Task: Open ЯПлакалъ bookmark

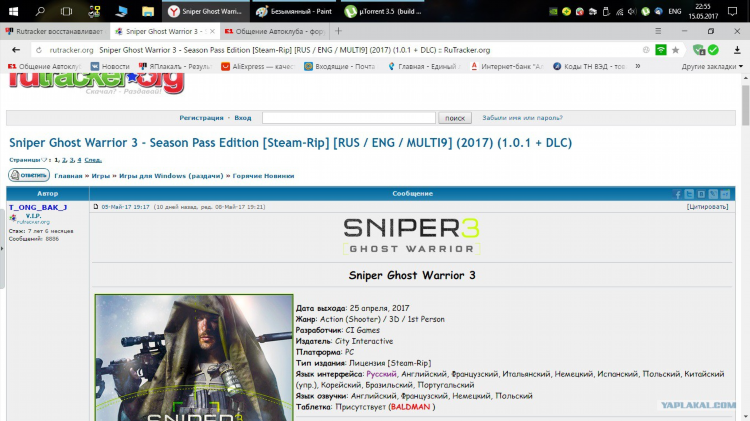Action: pos(175,66)
